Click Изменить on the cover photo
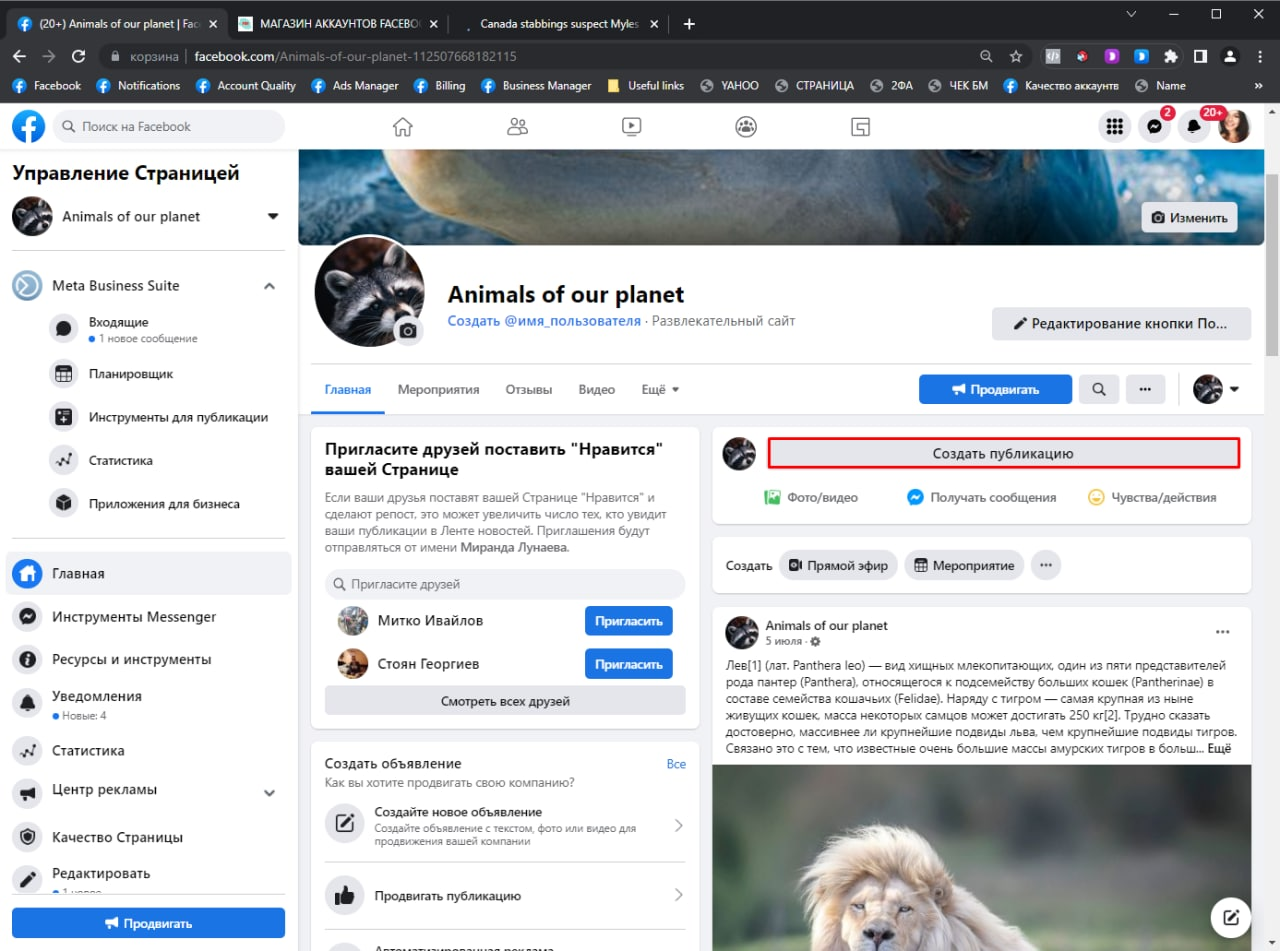Screen dimensions: 1280x951 pos(1189,217)
